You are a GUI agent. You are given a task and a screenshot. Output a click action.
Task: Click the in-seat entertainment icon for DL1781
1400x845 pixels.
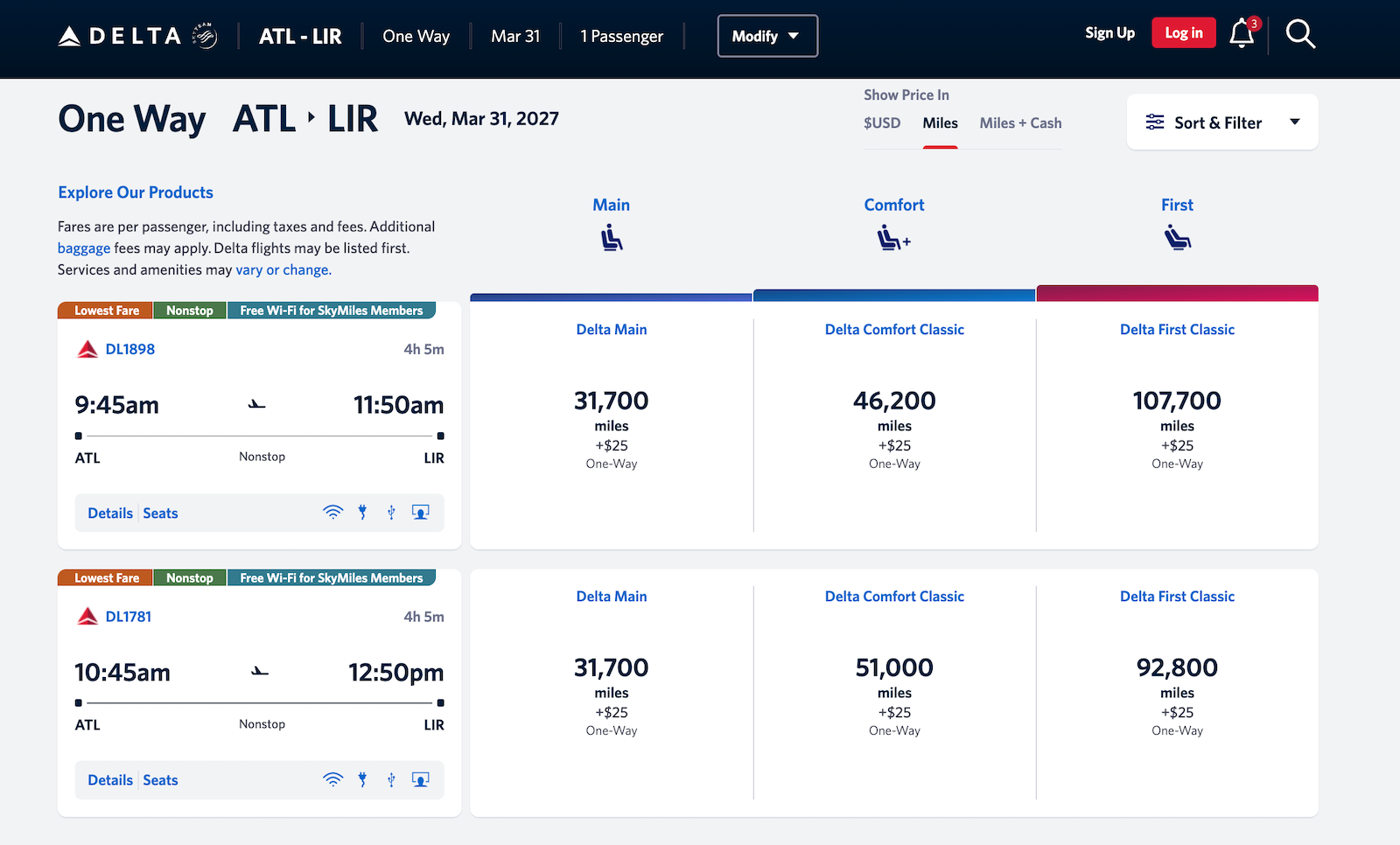click(420, 779)
